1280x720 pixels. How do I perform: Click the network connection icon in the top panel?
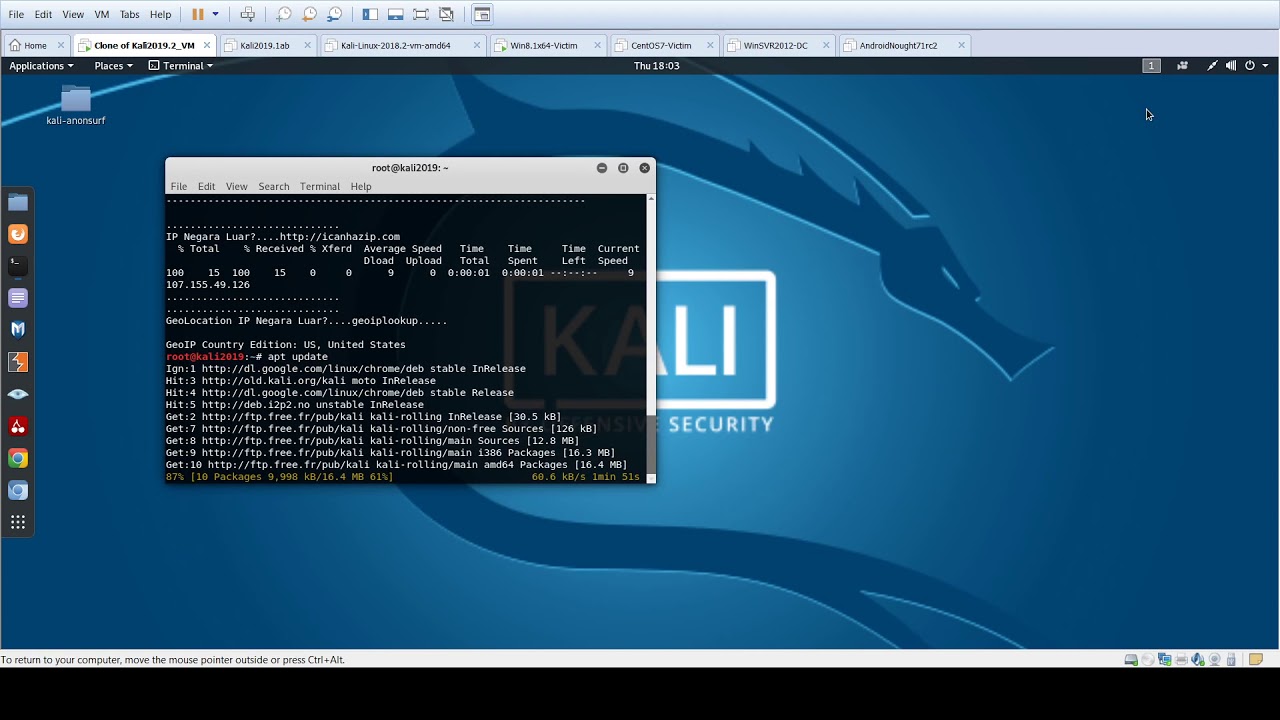click(x=1212, y=66)
